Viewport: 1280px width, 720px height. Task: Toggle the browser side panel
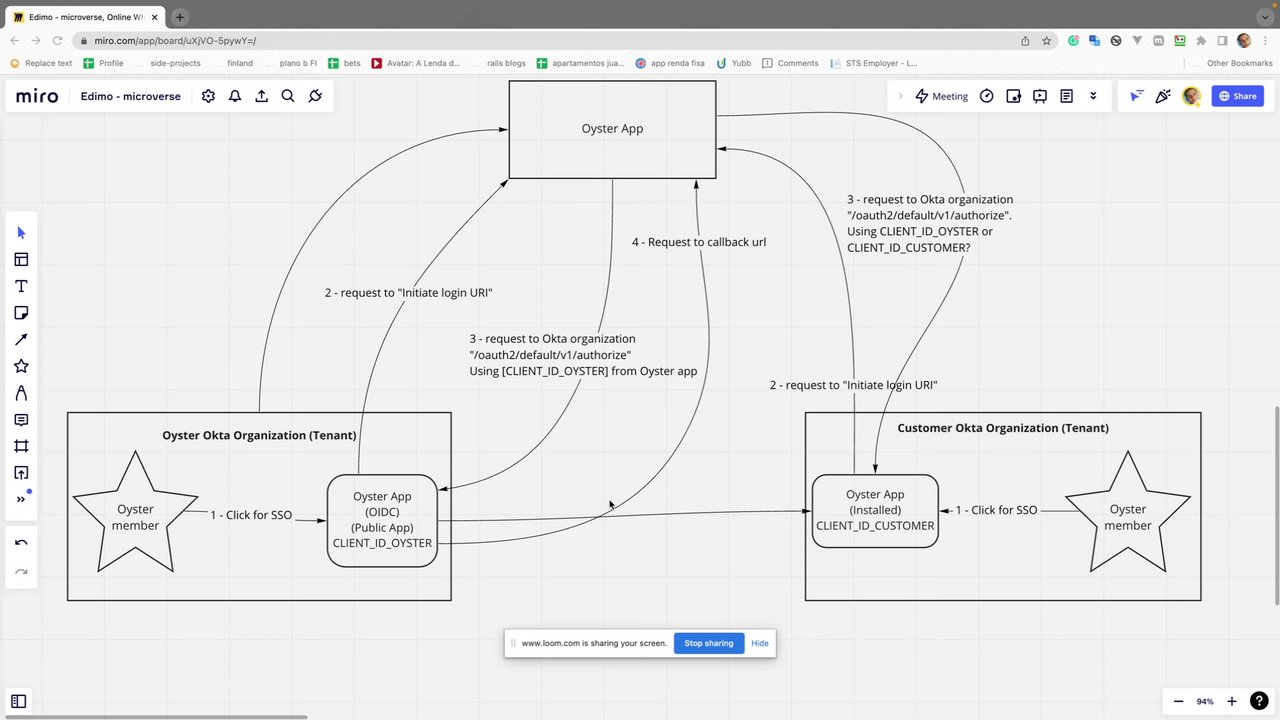pyautogui.click(x=1222, y=41)
